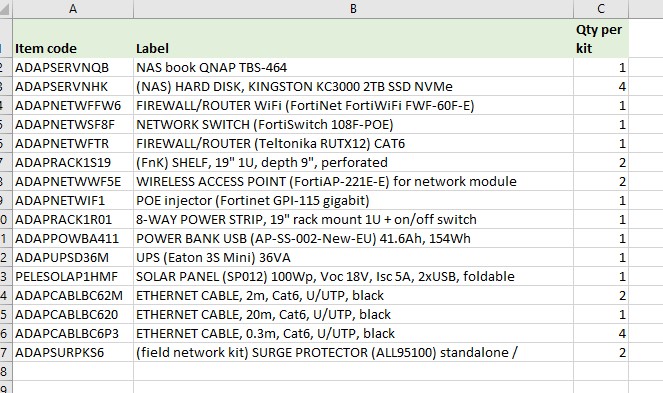Image resolution: width=663 pixels, height=393 pixels.
Task: Select the 'Label' header cell
Action: pos(353,38)
